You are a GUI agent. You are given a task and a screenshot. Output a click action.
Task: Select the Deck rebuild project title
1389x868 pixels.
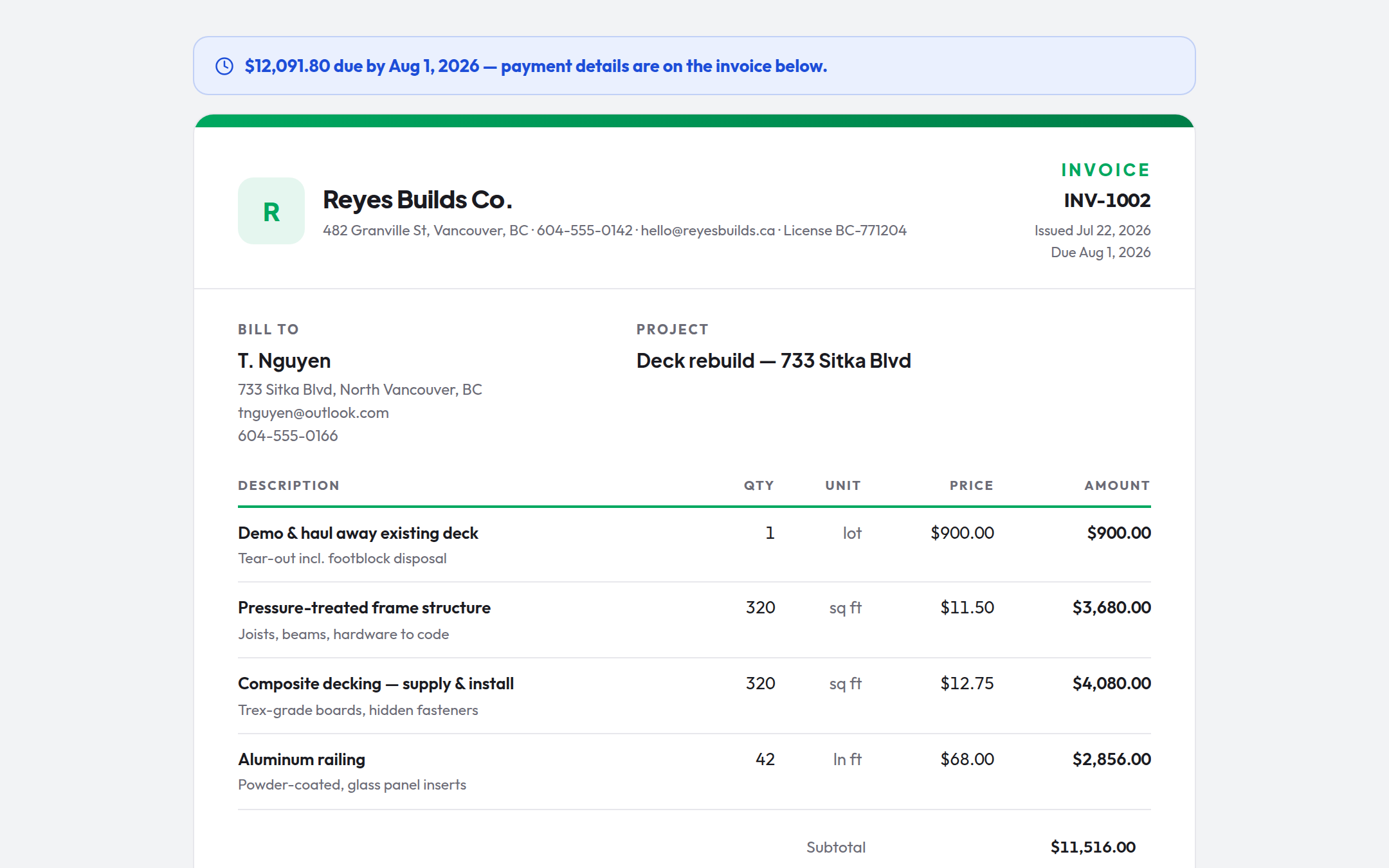tap(774, 361)
